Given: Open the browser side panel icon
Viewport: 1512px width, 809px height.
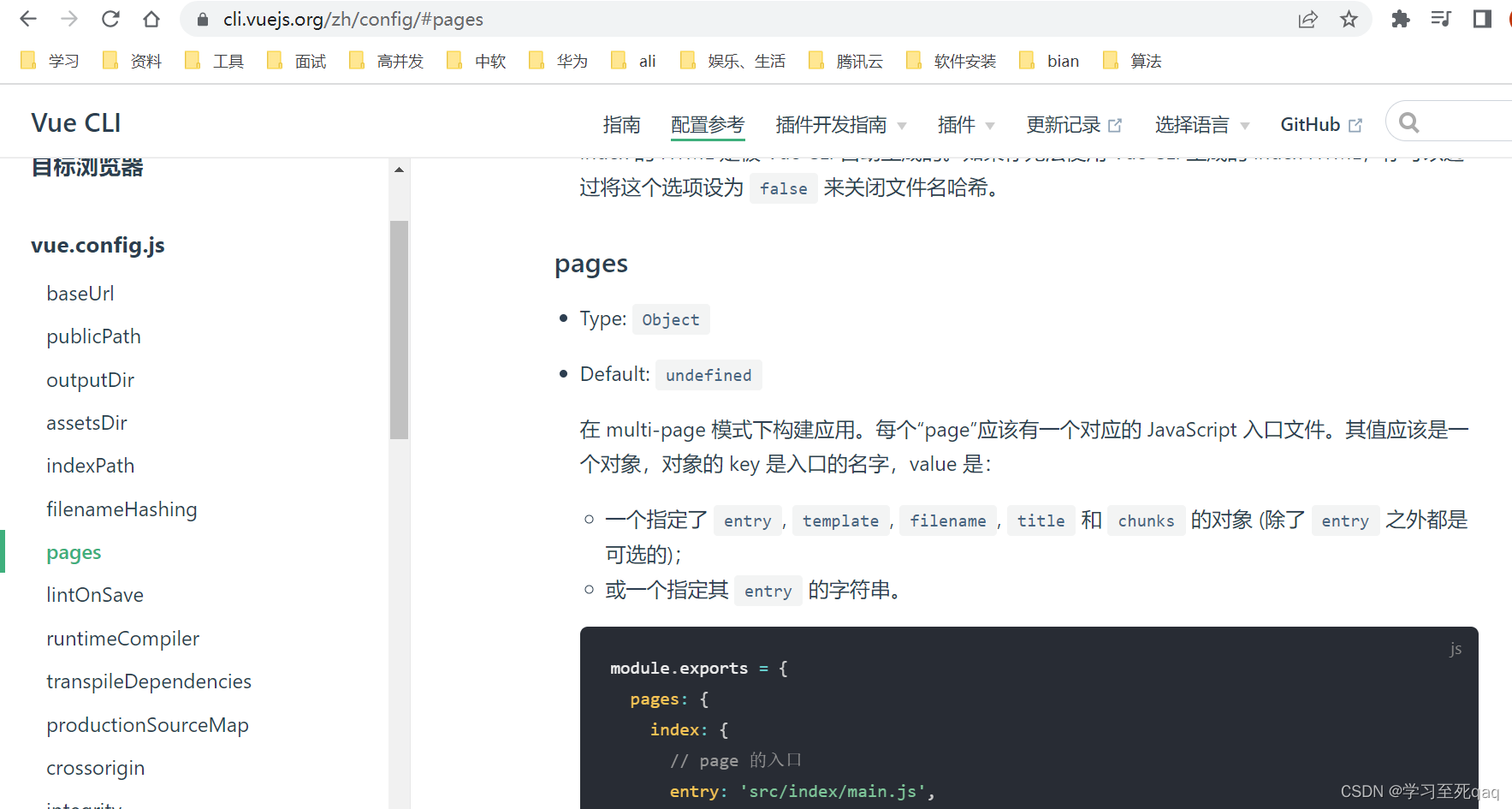Looking at the screenshot, I should (1483, 19).
